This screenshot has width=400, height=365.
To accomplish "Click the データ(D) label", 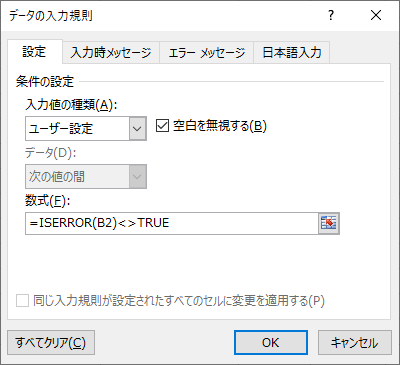I will [x=51, y=153].
